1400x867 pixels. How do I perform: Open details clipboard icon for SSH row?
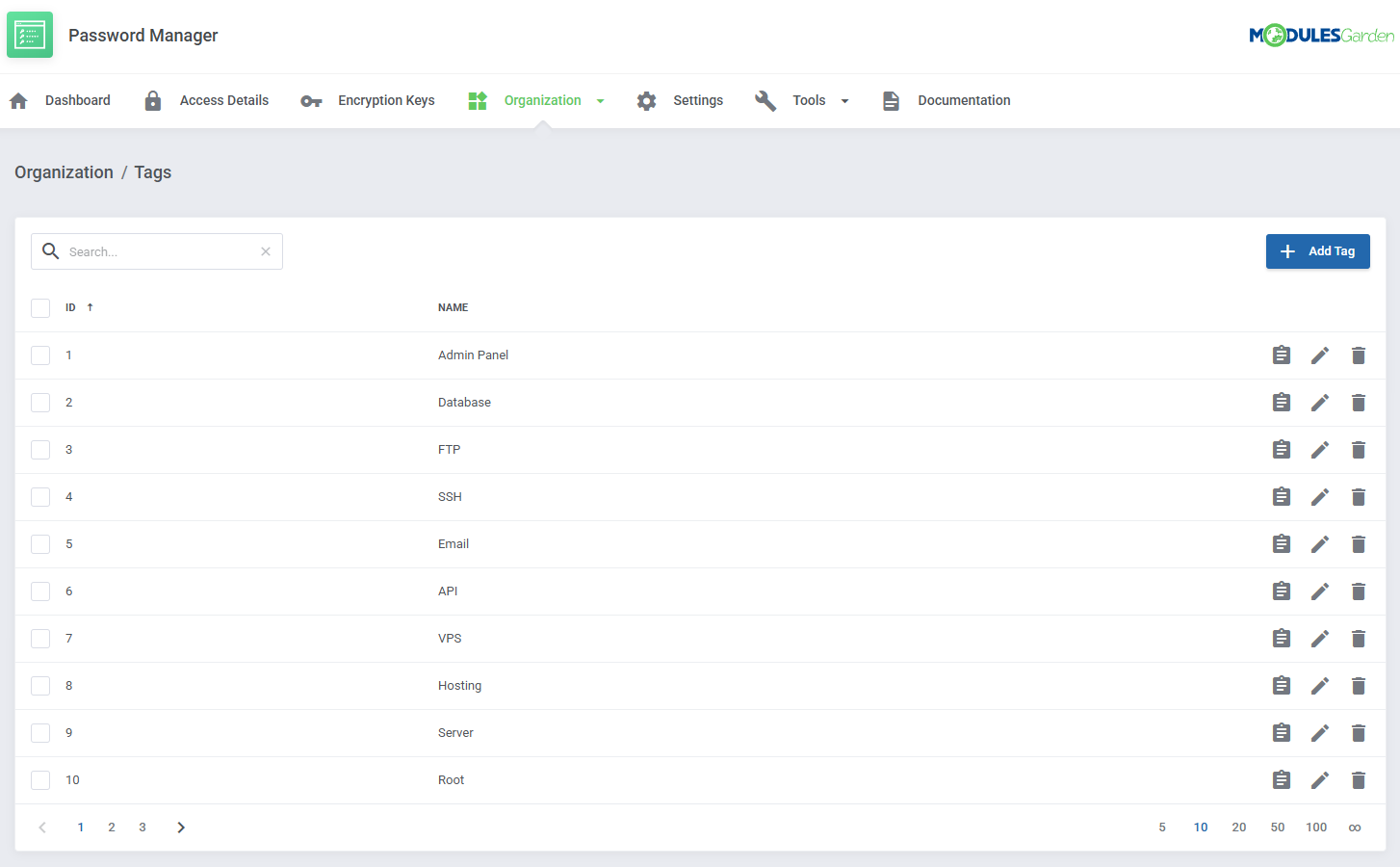tap(1282, 497)
